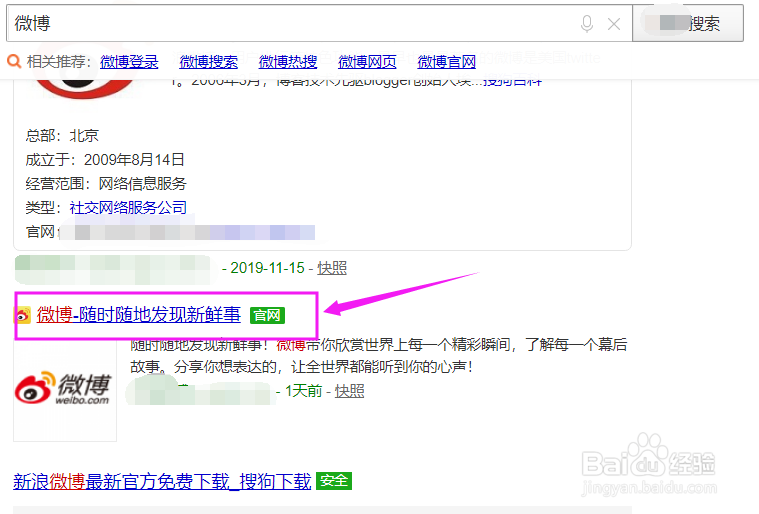Open 快照 next to 2019-11-15

click(332, 268)
